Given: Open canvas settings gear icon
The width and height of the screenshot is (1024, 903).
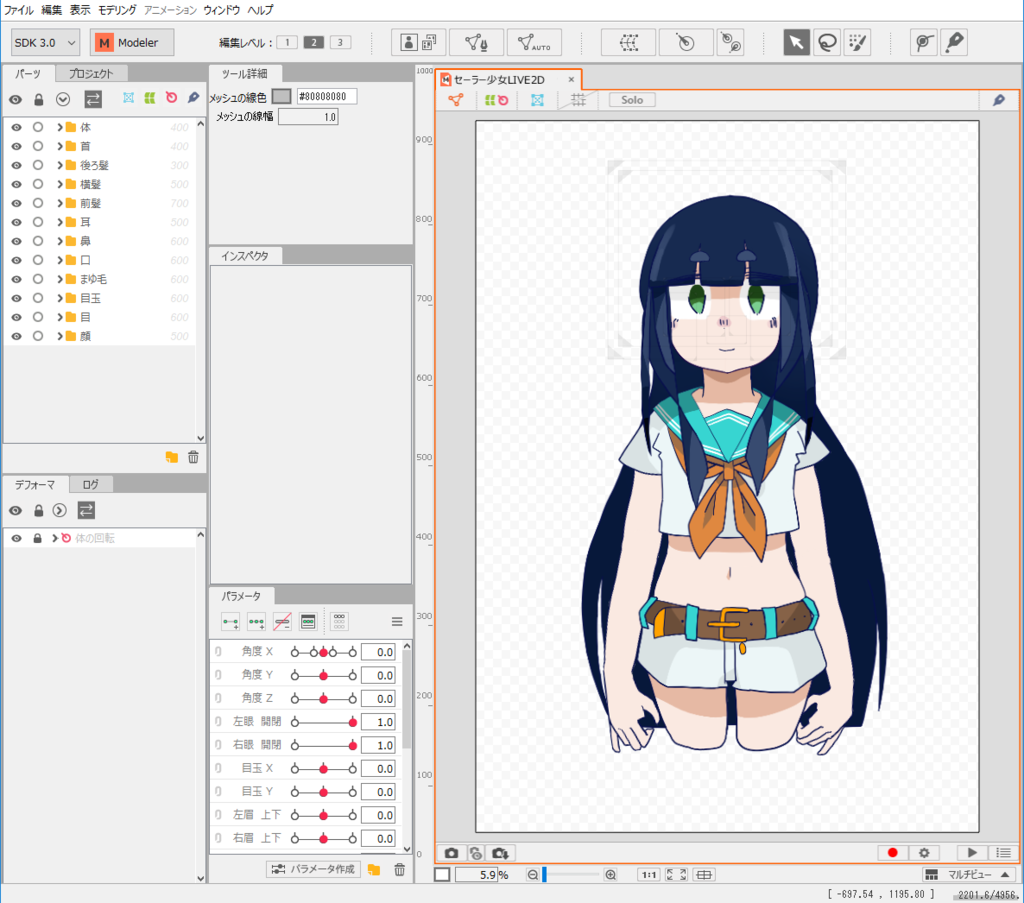Looking at the screenshot, I should click(x=924, y=853).
